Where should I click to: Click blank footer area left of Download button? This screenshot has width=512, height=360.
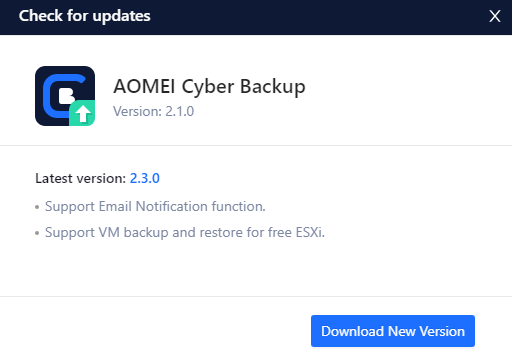point(153,330)
